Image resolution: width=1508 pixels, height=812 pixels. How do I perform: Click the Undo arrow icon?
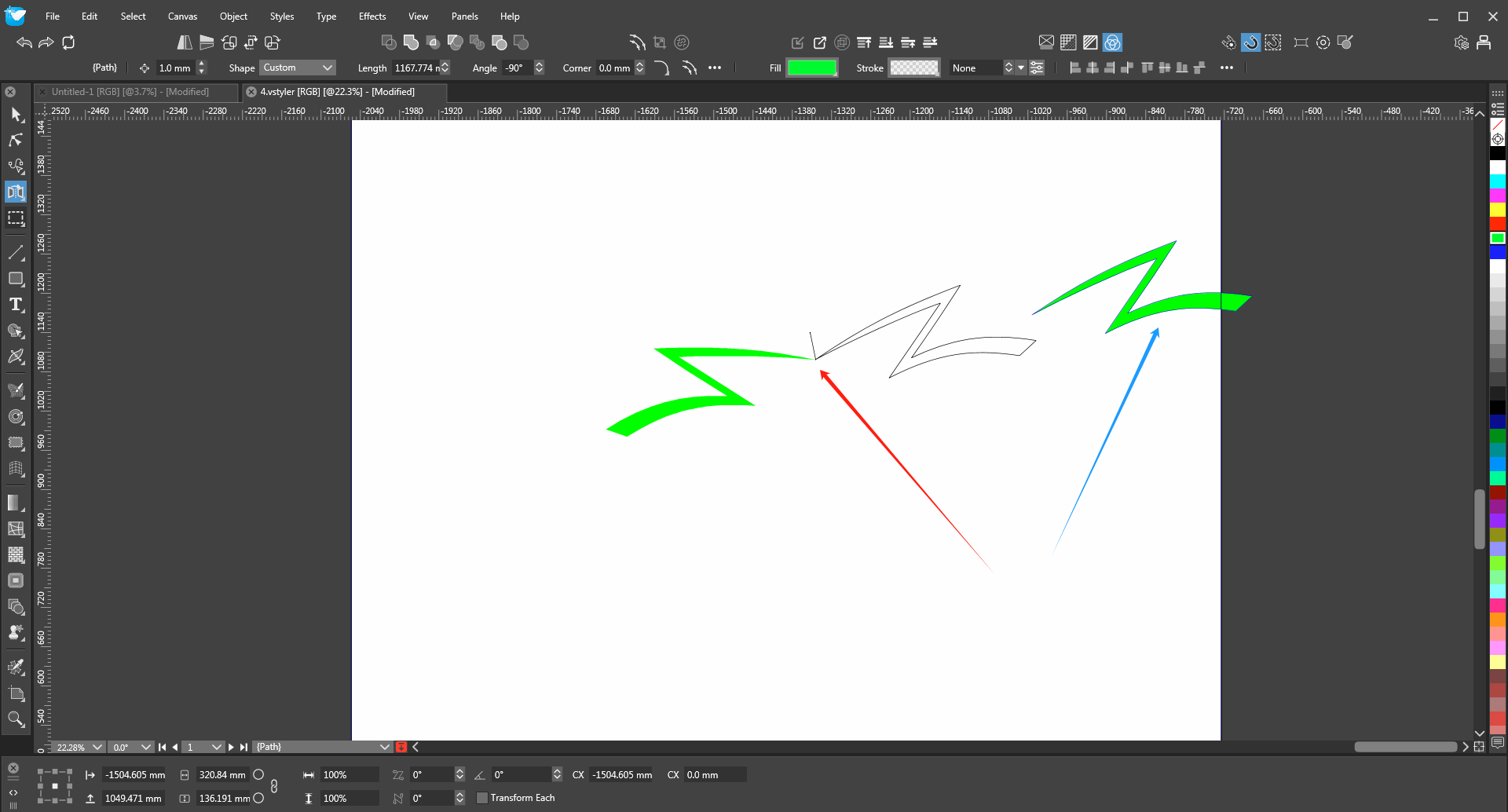tap(24, 42)
